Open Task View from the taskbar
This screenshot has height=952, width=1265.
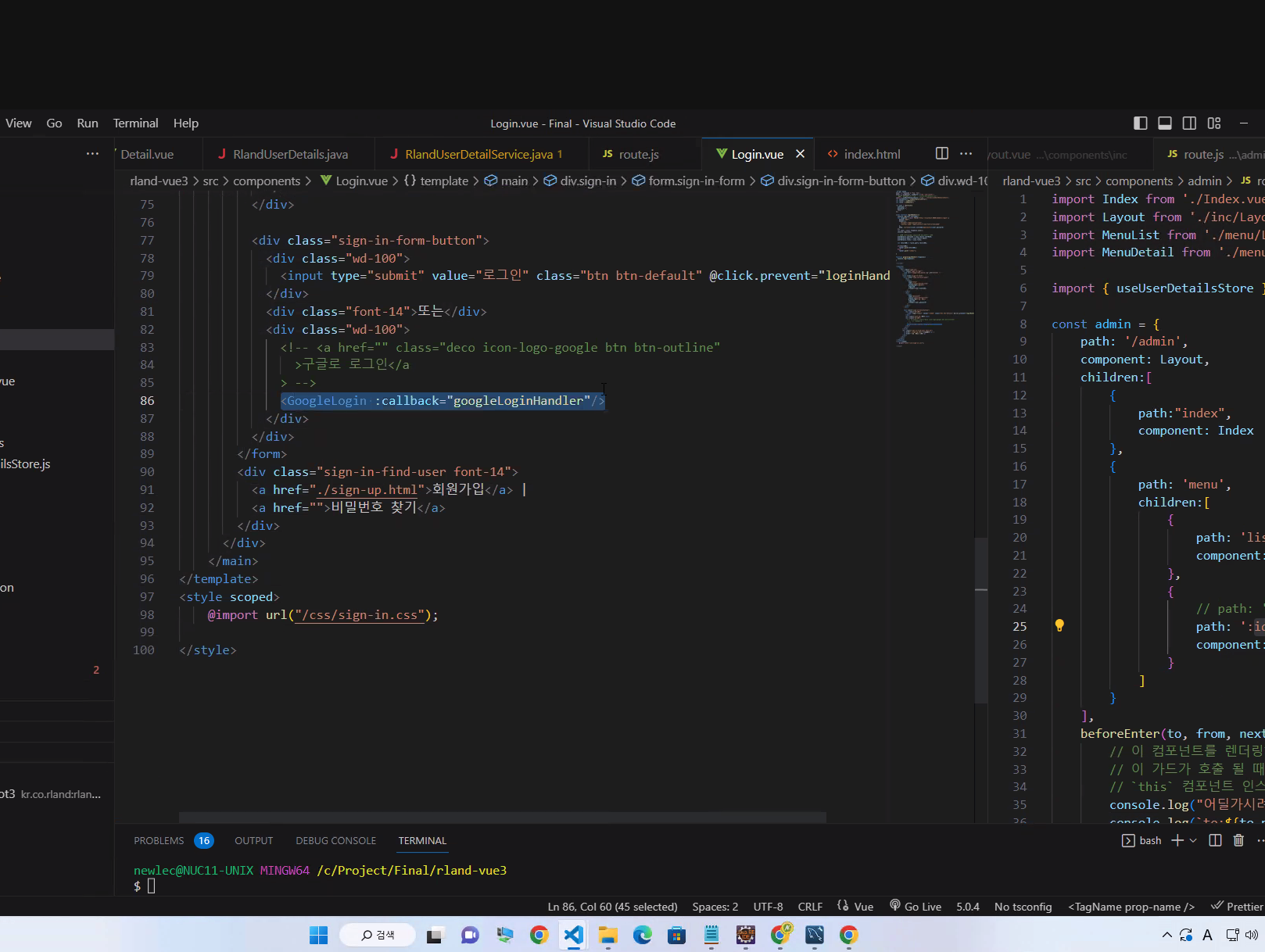point(435,935)
